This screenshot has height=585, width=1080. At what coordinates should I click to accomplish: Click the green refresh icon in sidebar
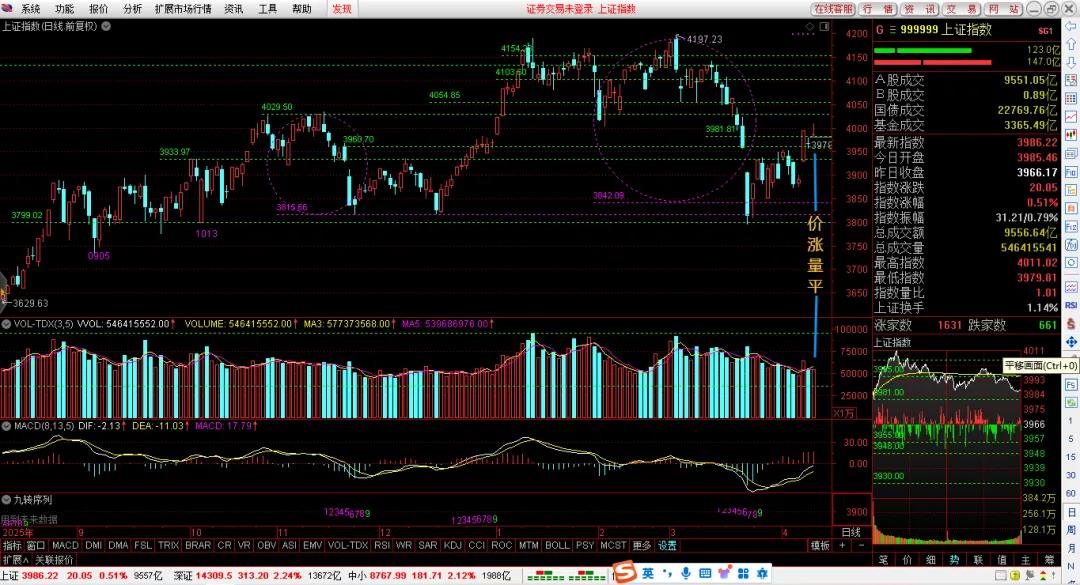pyautogui.click(x=1071, y=403)
